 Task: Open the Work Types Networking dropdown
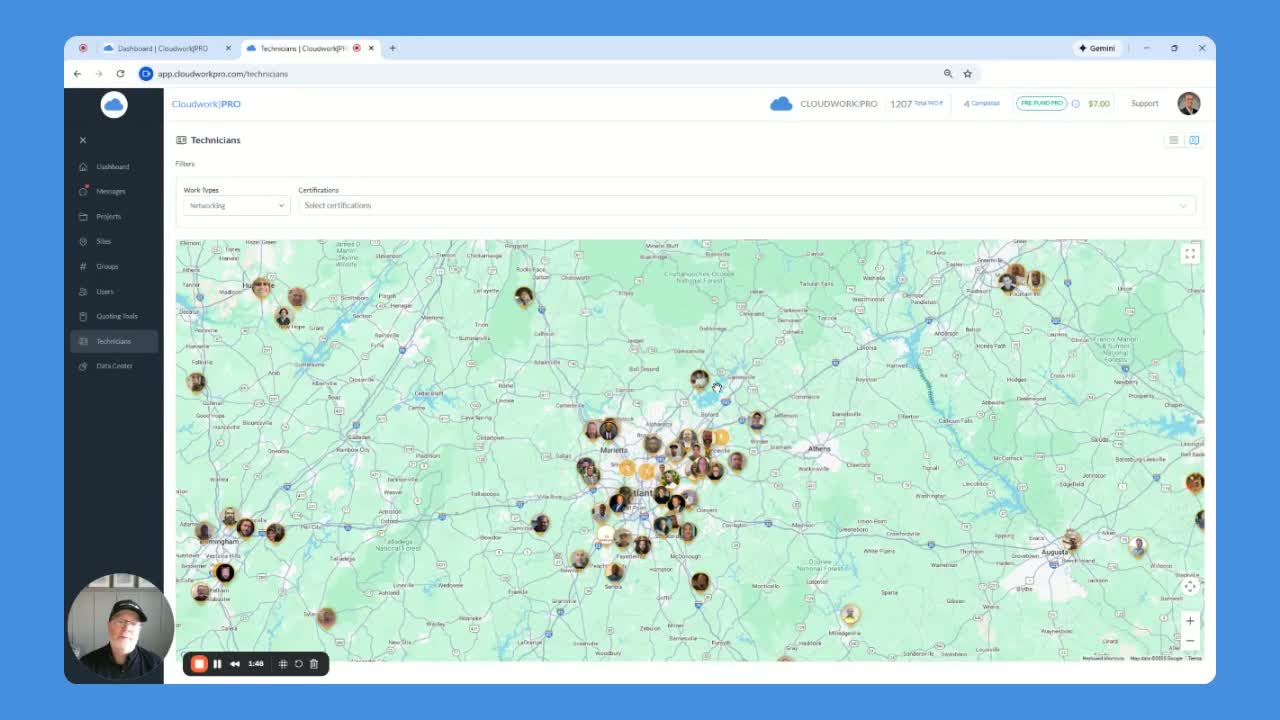tap(236, 205)
